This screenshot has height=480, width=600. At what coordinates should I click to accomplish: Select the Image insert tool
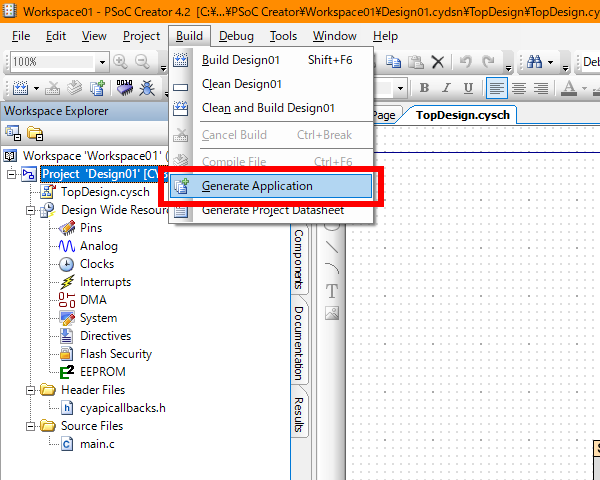(332, 313)
